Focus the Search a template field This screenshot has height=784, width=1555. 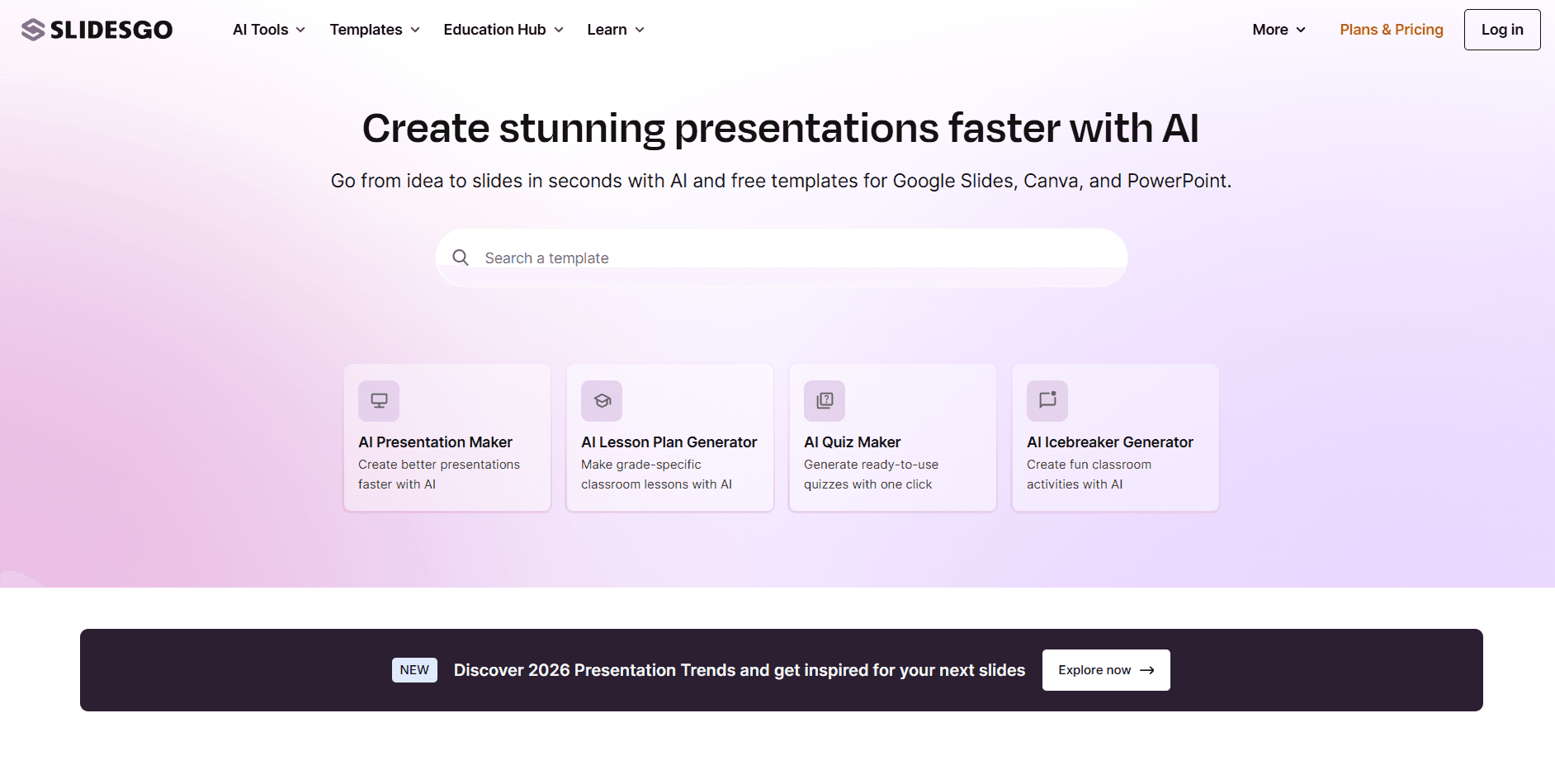(782, 257)
